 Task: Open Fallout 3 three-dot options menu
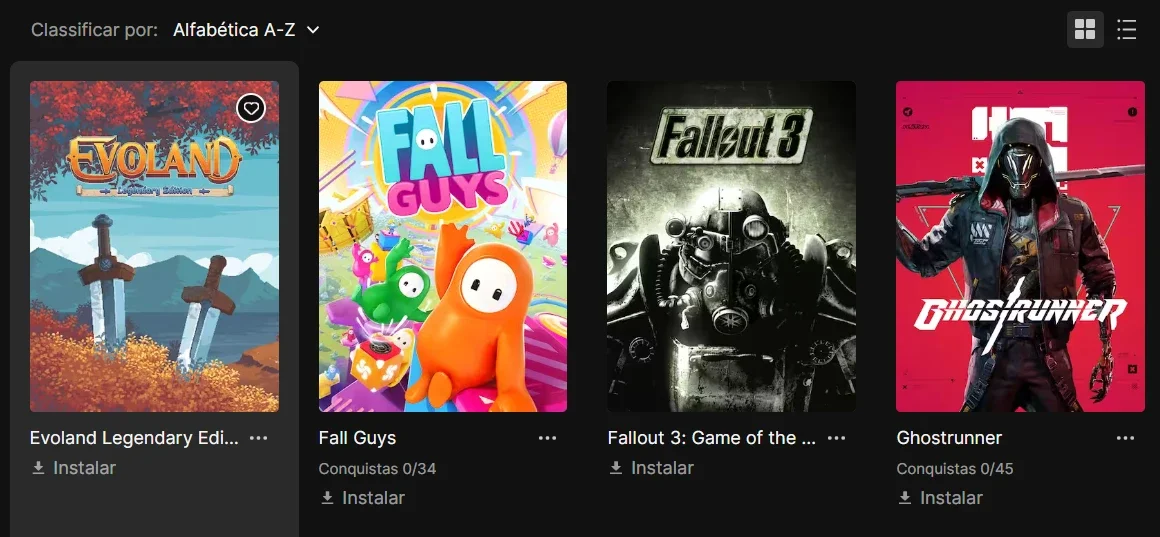836,438
